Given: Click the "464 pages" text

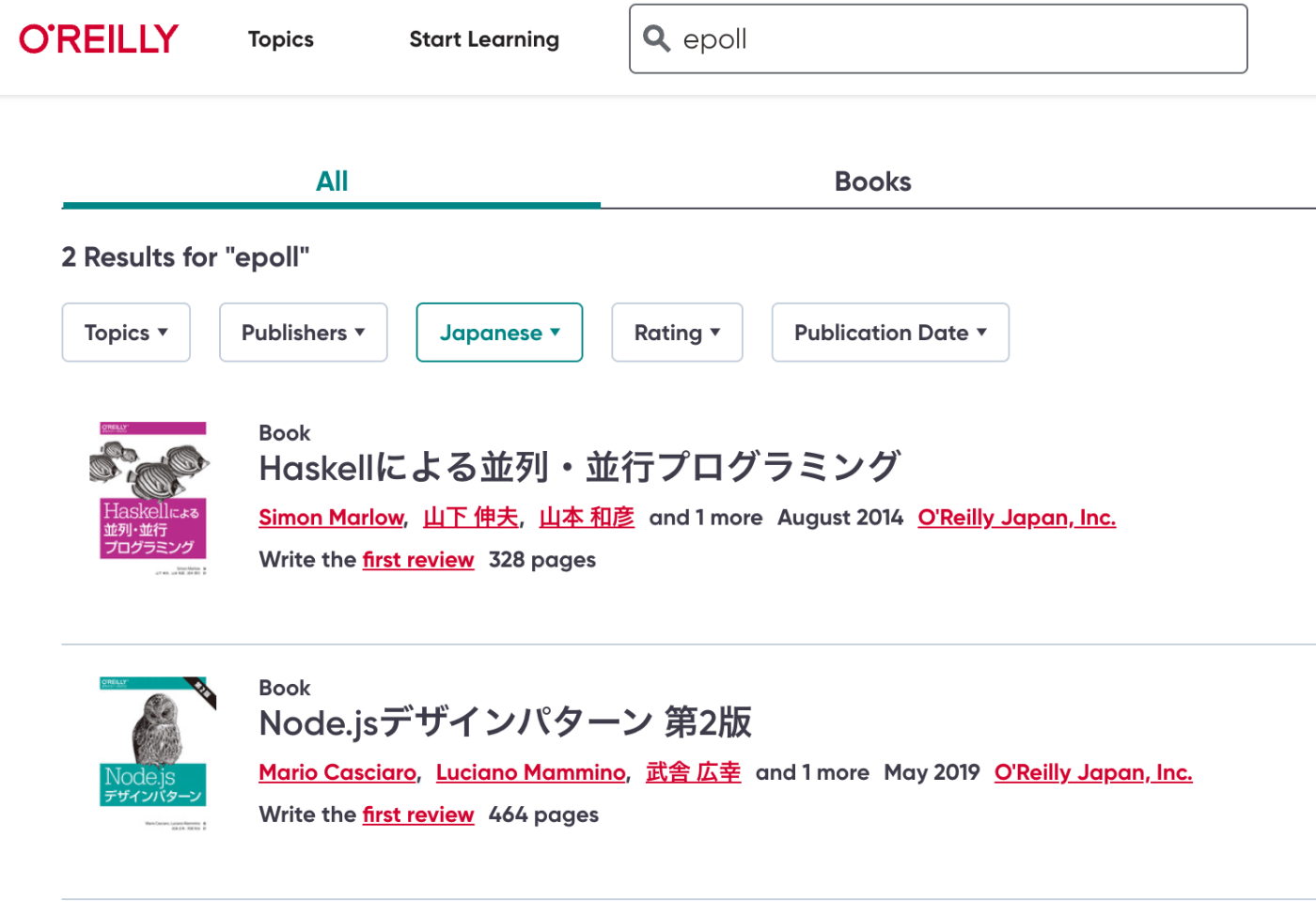Looking at the screenshot, I should (x=543, y=815).
